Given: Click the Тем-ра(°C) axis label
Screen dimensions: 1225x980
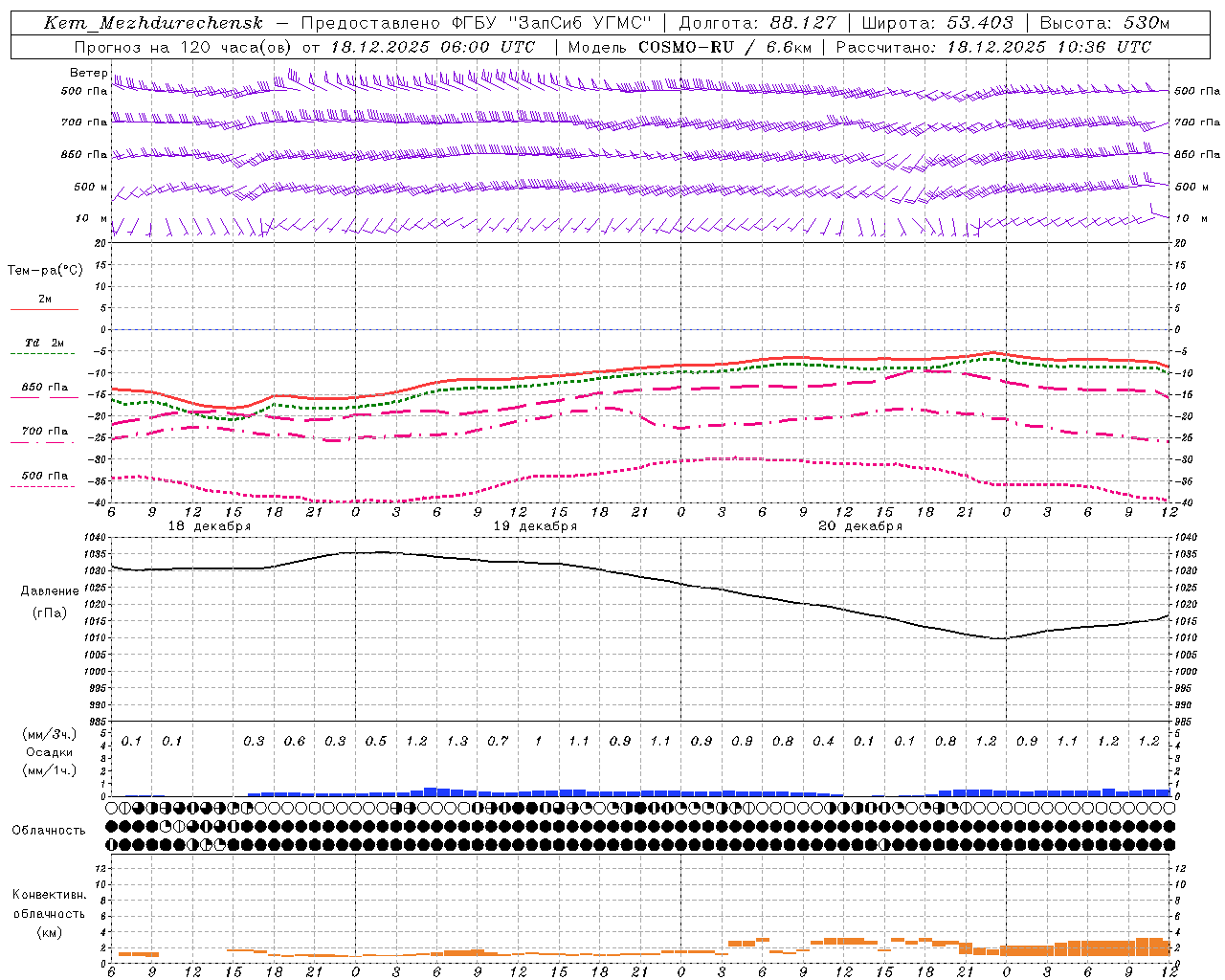Looking at the screenshot, I should pos(45,271).
